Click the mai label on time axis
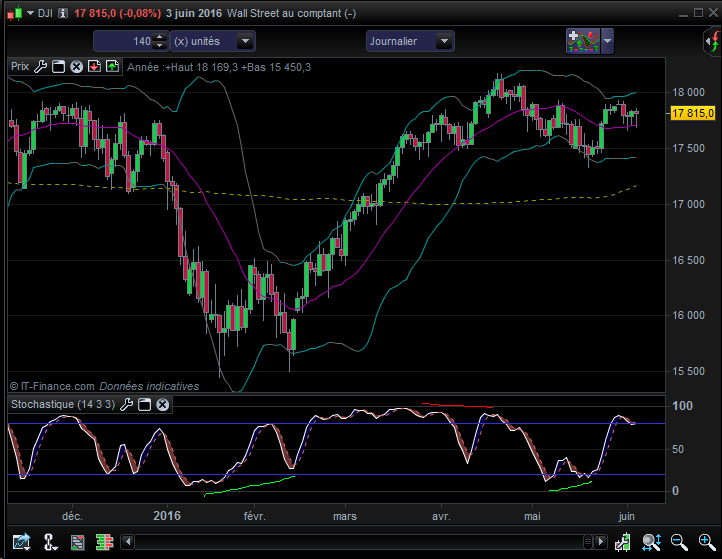722x559 pixels. click(532, 516)
